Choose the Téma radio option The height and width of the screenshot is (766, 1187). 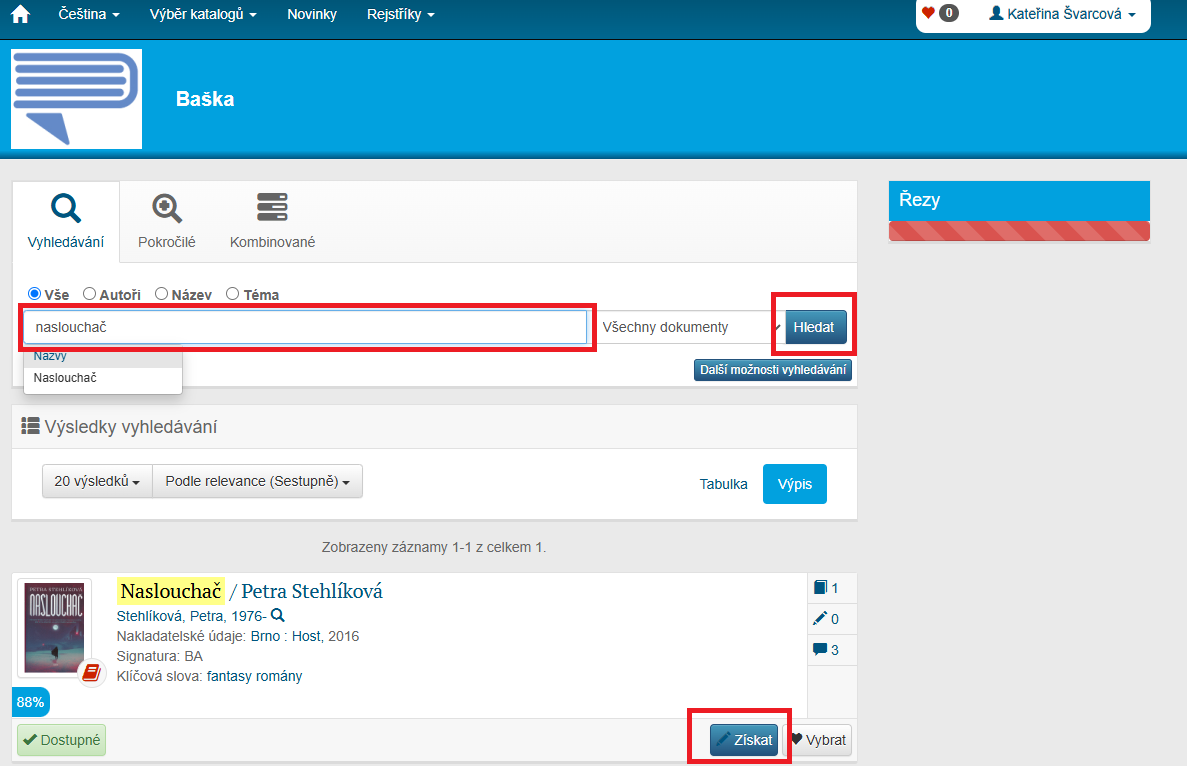pyautogui.click(x=233, y=294)
